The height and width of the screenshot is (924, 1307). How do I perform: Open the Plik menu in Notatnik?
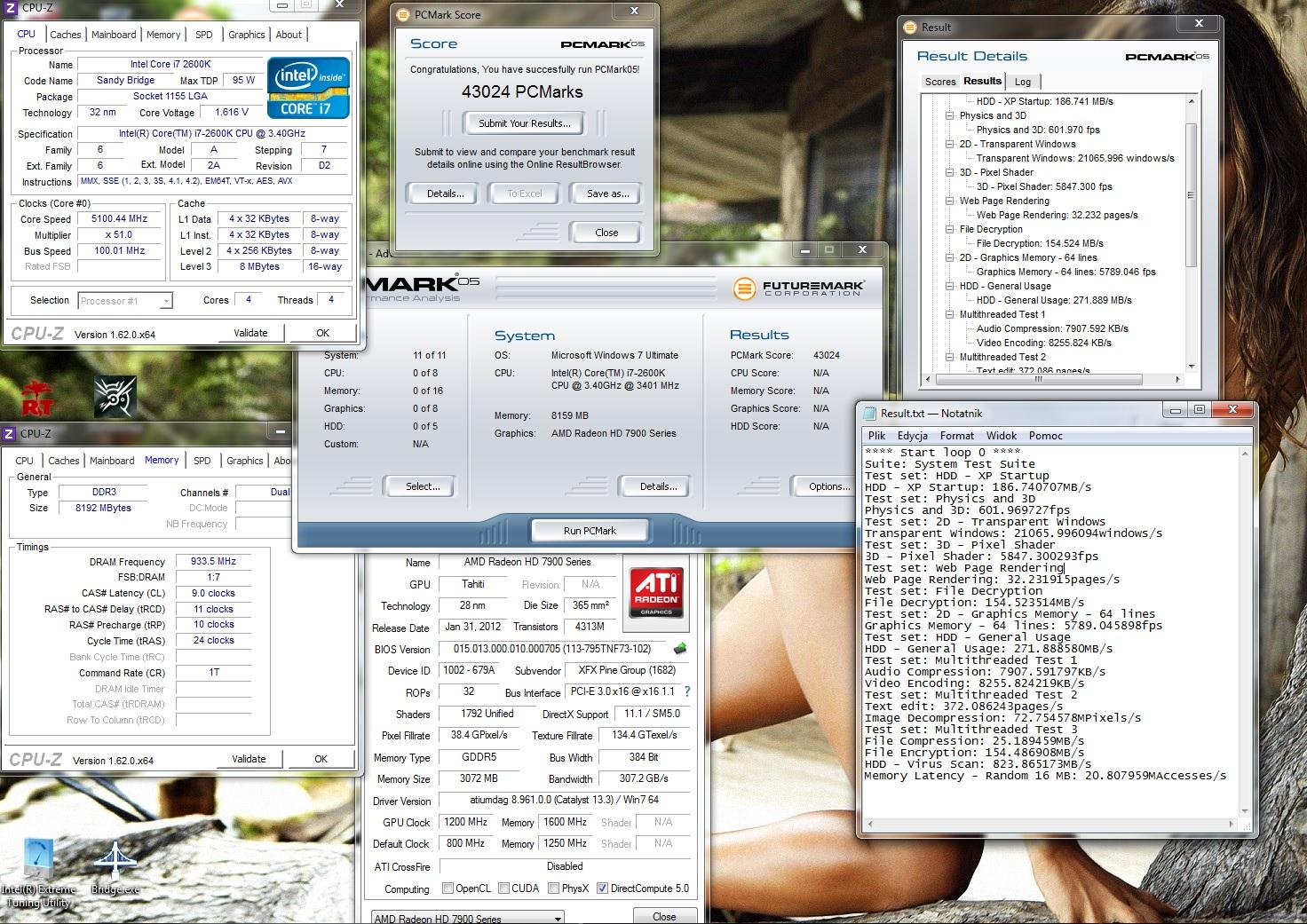pos(877,436)
